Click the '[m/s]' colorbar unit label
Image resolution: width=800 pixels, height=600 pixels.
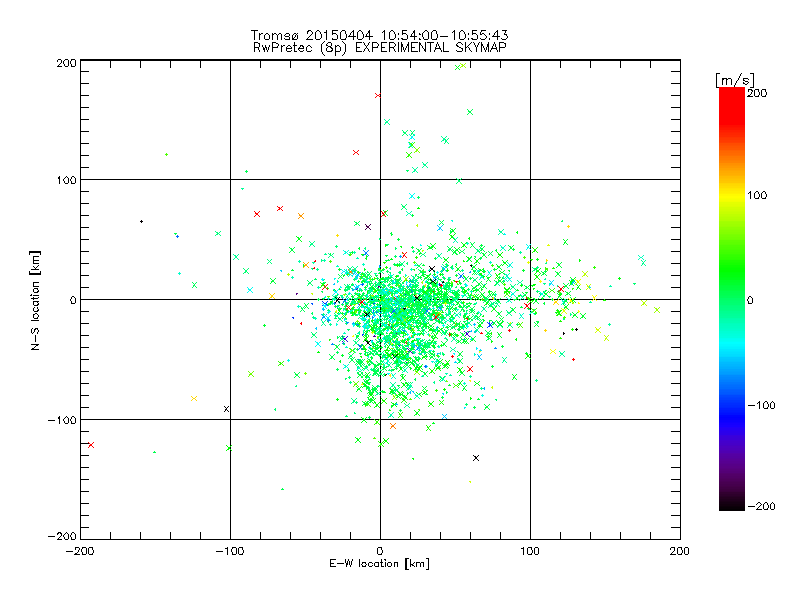coord(735,80)
